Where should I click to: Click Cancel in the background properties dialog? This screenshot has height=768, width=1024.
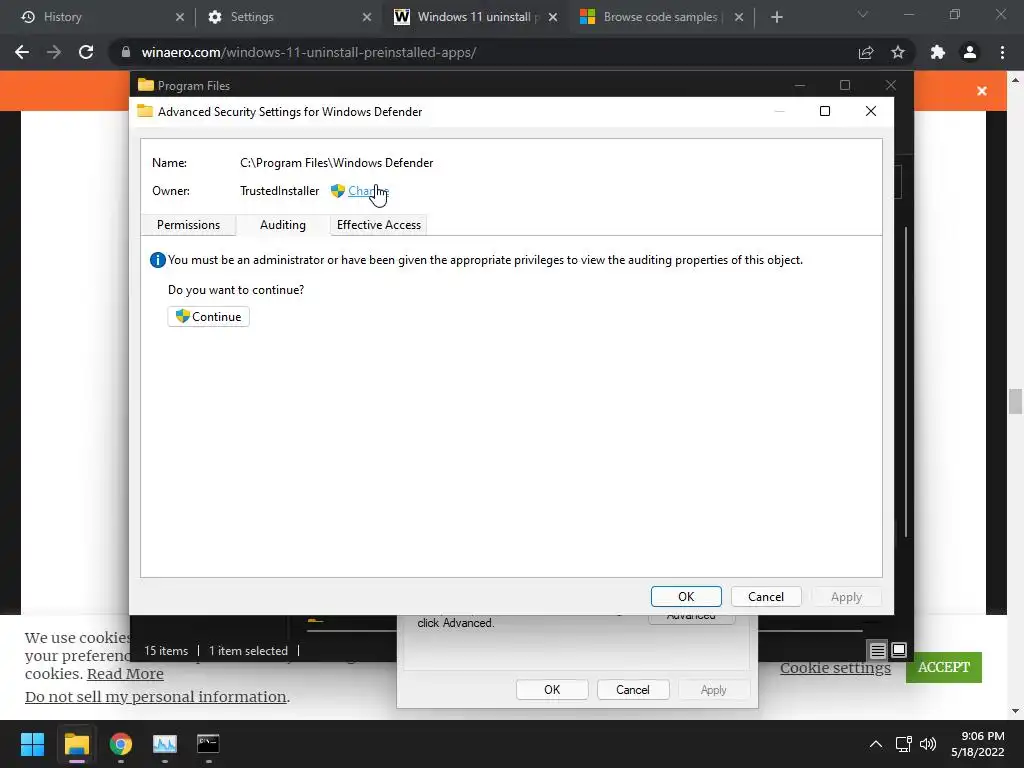tap(633, 690)
